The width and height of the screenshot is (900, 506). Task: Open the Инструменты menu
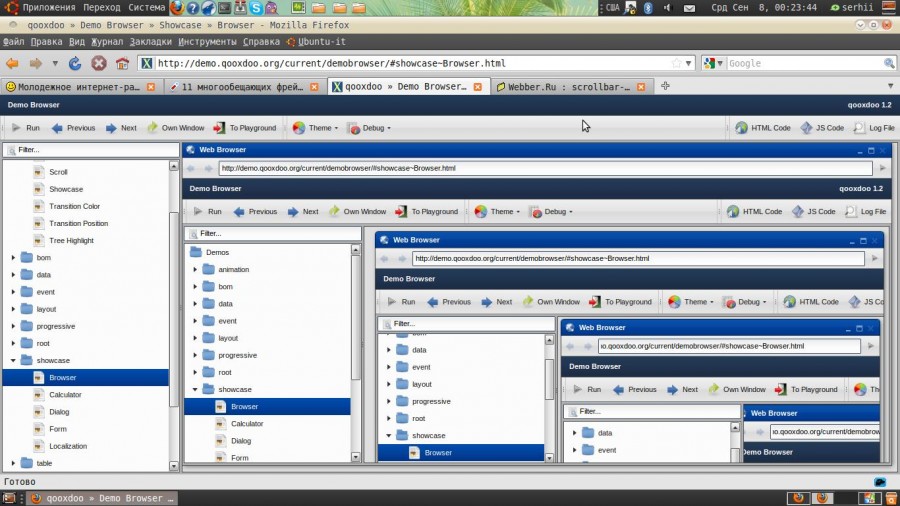click(x=207, y=42)
